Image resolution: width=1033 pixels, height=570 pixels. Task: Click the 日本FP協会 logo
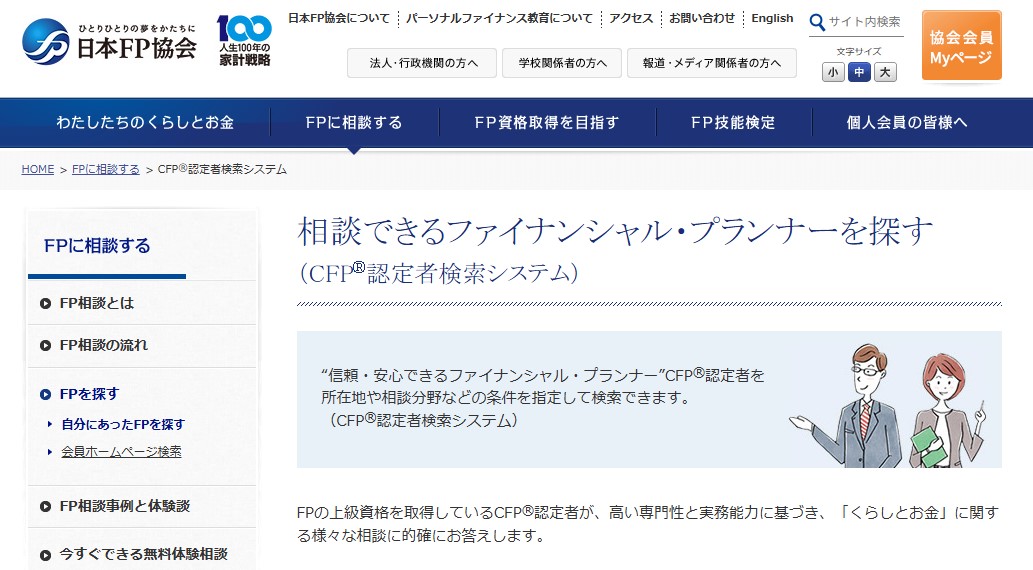(x=109, y=42)
